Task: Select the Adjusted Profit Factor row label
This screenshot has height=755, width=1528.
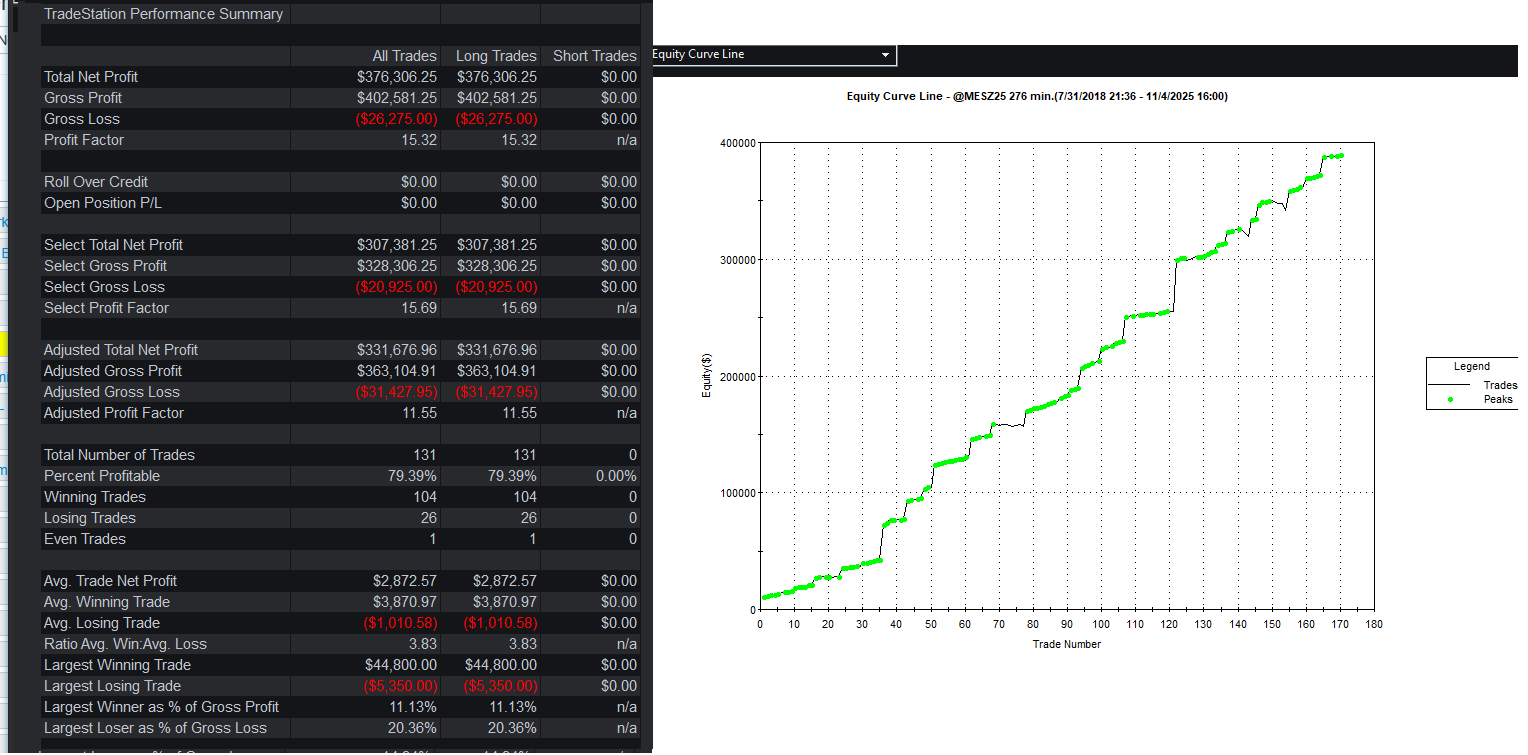Action: tap(114, 413)
